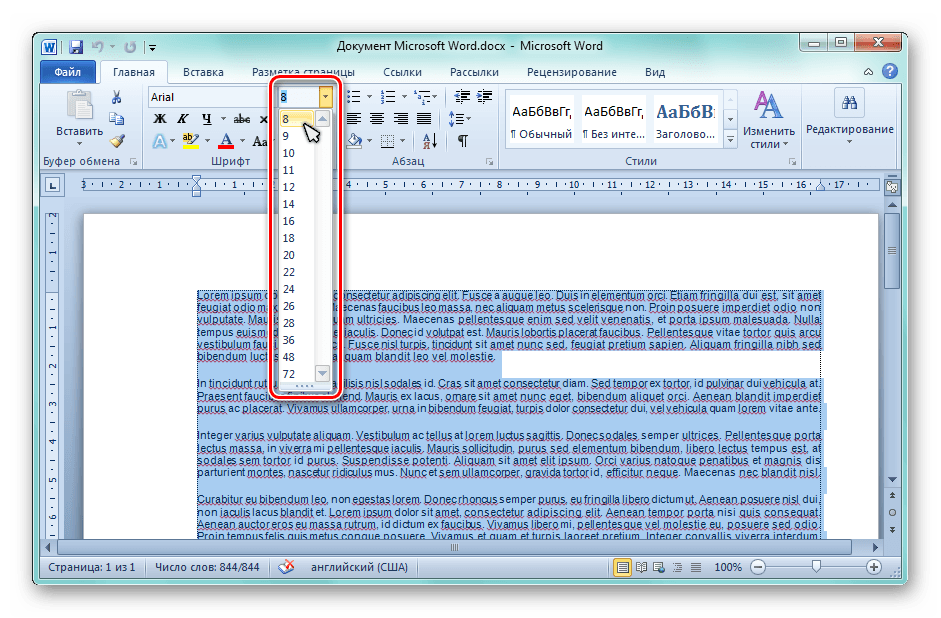
Task: Click the Cut scissors icon
Action: tap(117, 97)
